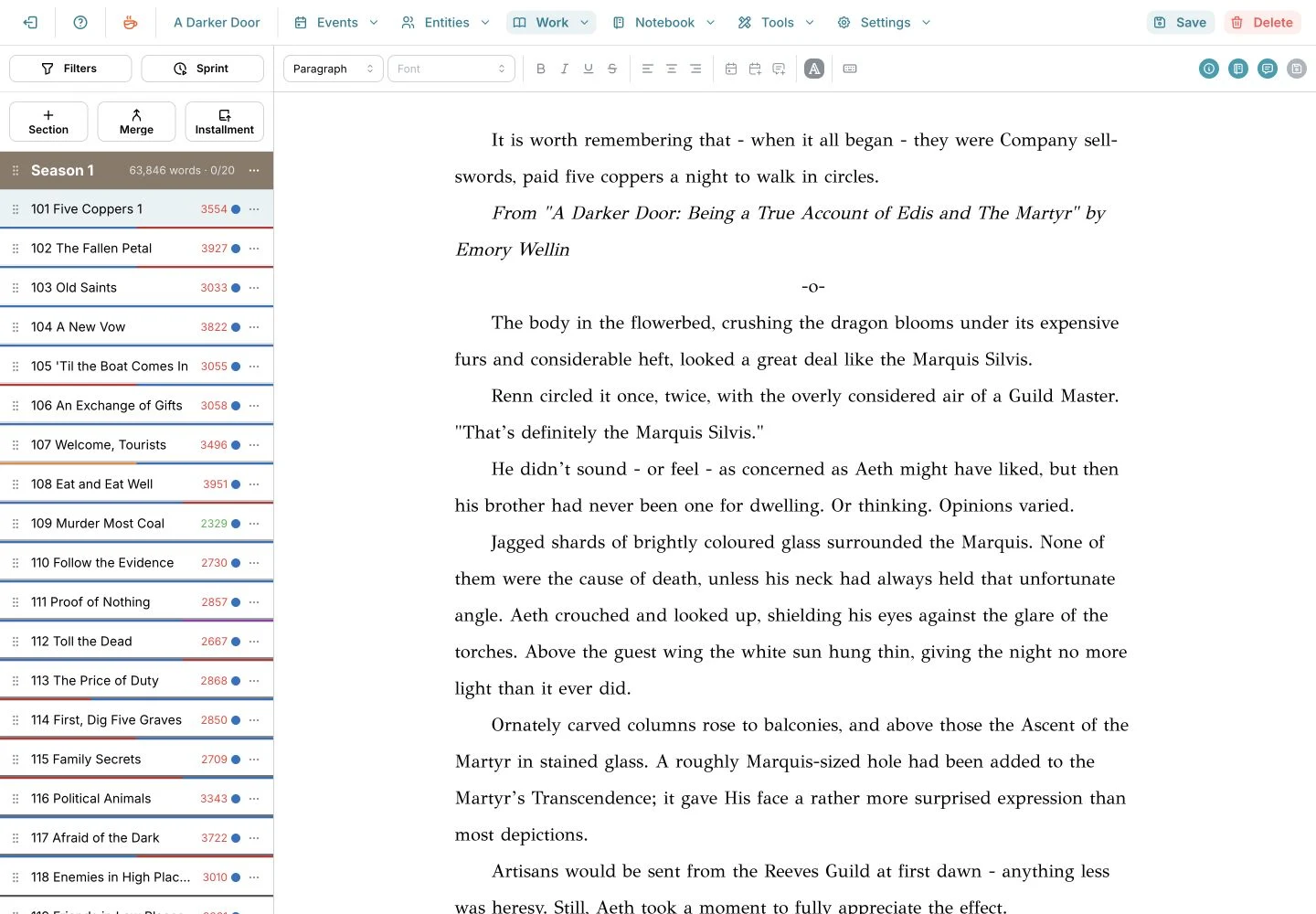Set text alignment to left
The height and width of the screenshot is (914, 1316).
pyautogui.click(x=648, y=69)
